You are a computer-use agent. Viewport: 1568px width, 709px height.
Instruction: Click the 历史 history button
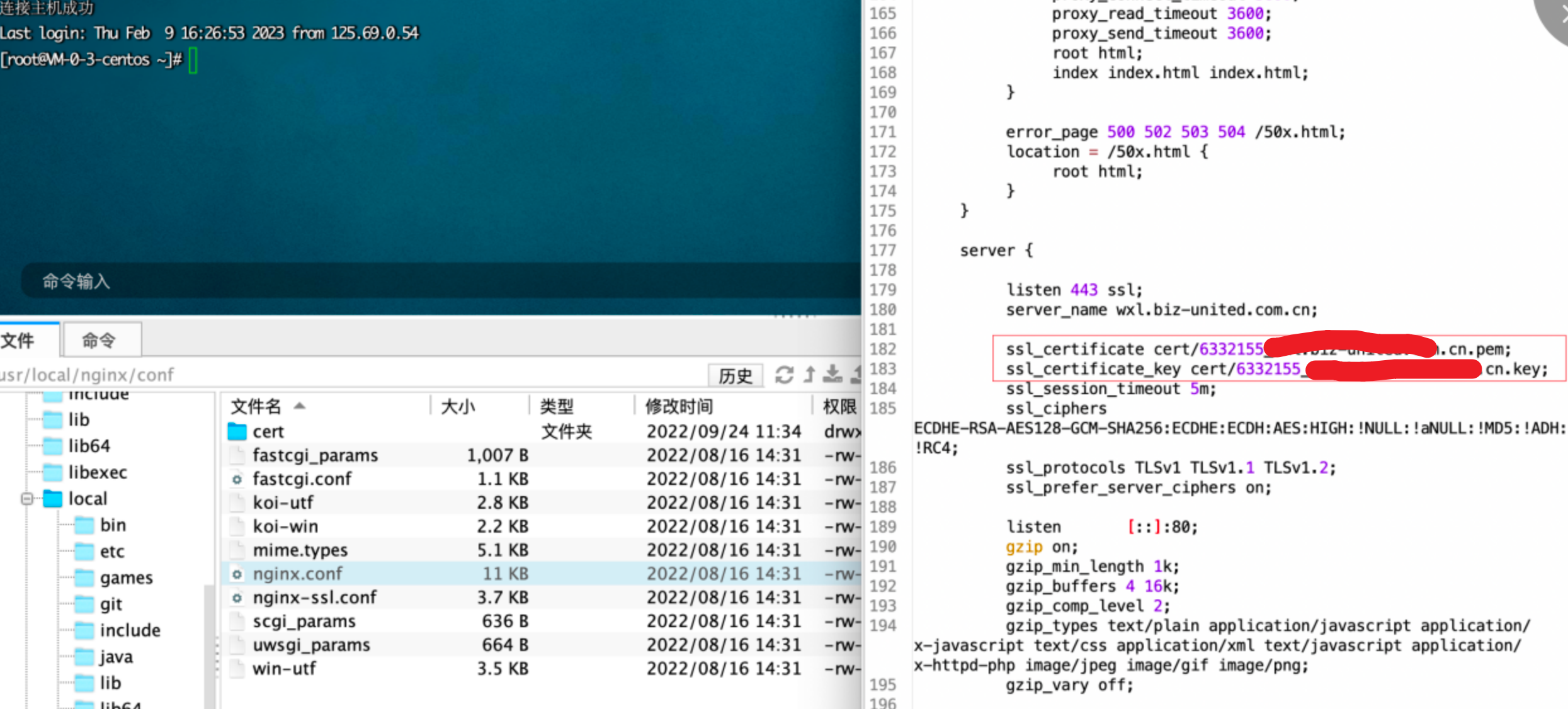click(x=735, y=376)
